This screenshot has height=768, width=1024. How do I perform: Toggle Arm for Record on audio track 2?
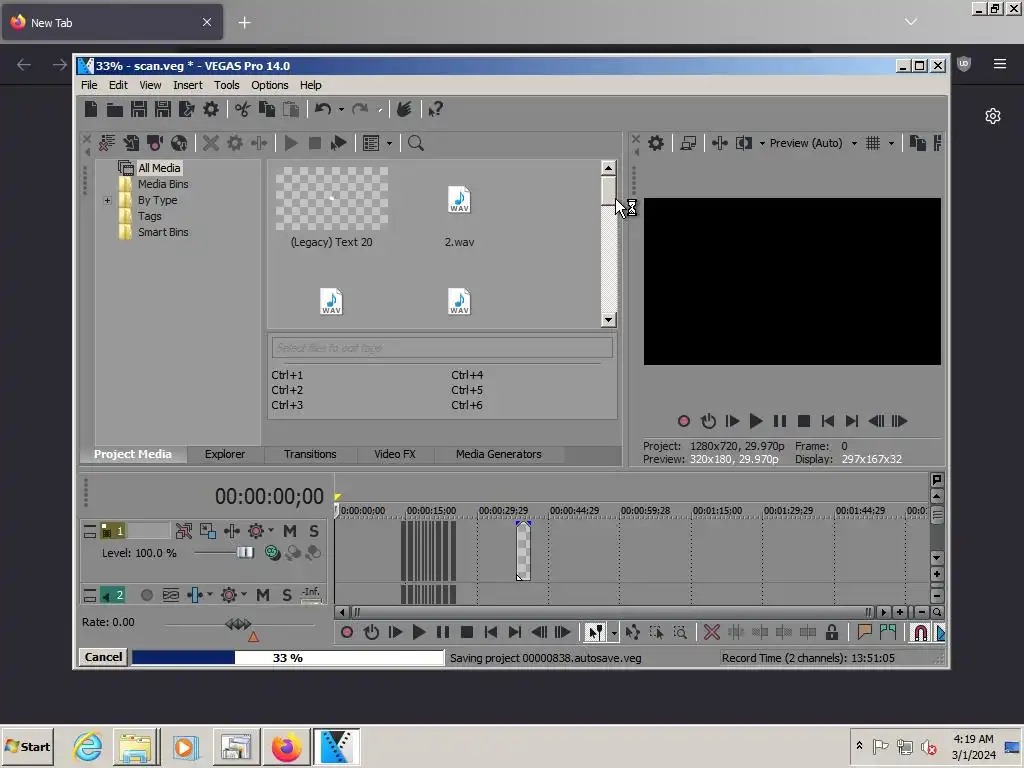(147, 595)
